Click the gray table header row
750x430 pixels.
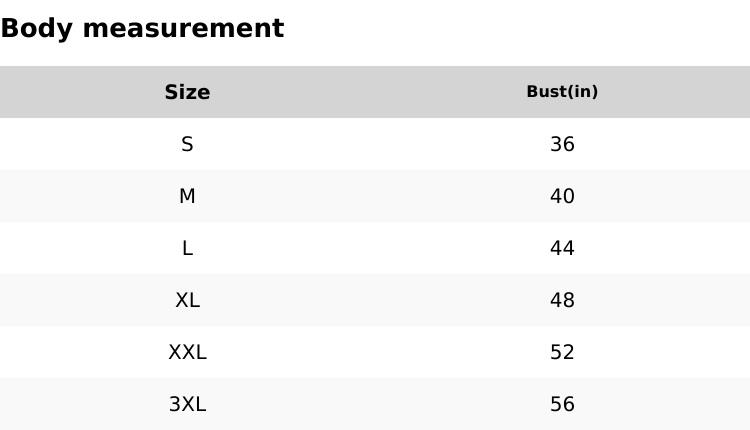coord(375,92)
